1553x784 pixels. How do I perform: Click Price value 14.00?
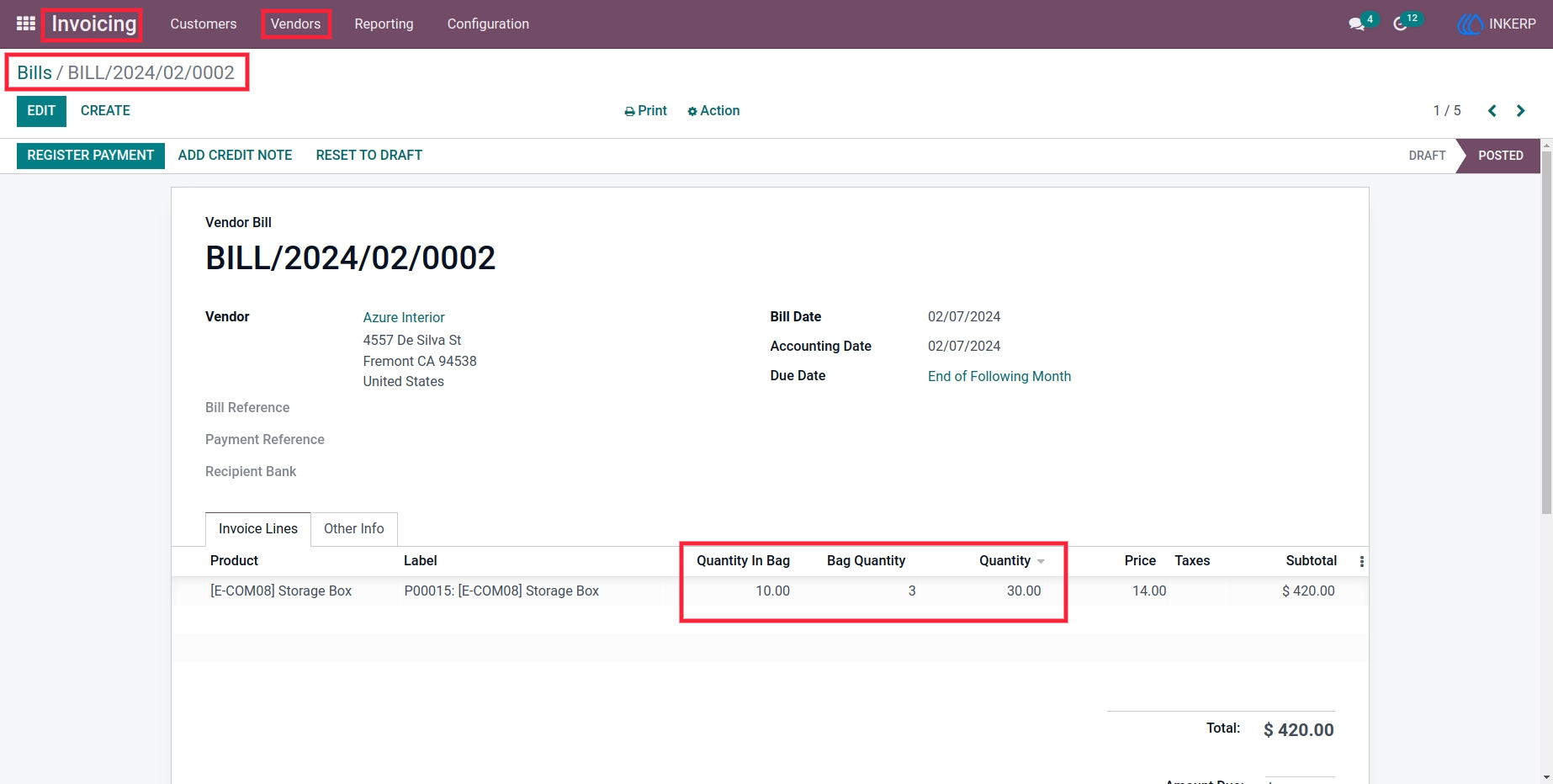[1149, 591]
